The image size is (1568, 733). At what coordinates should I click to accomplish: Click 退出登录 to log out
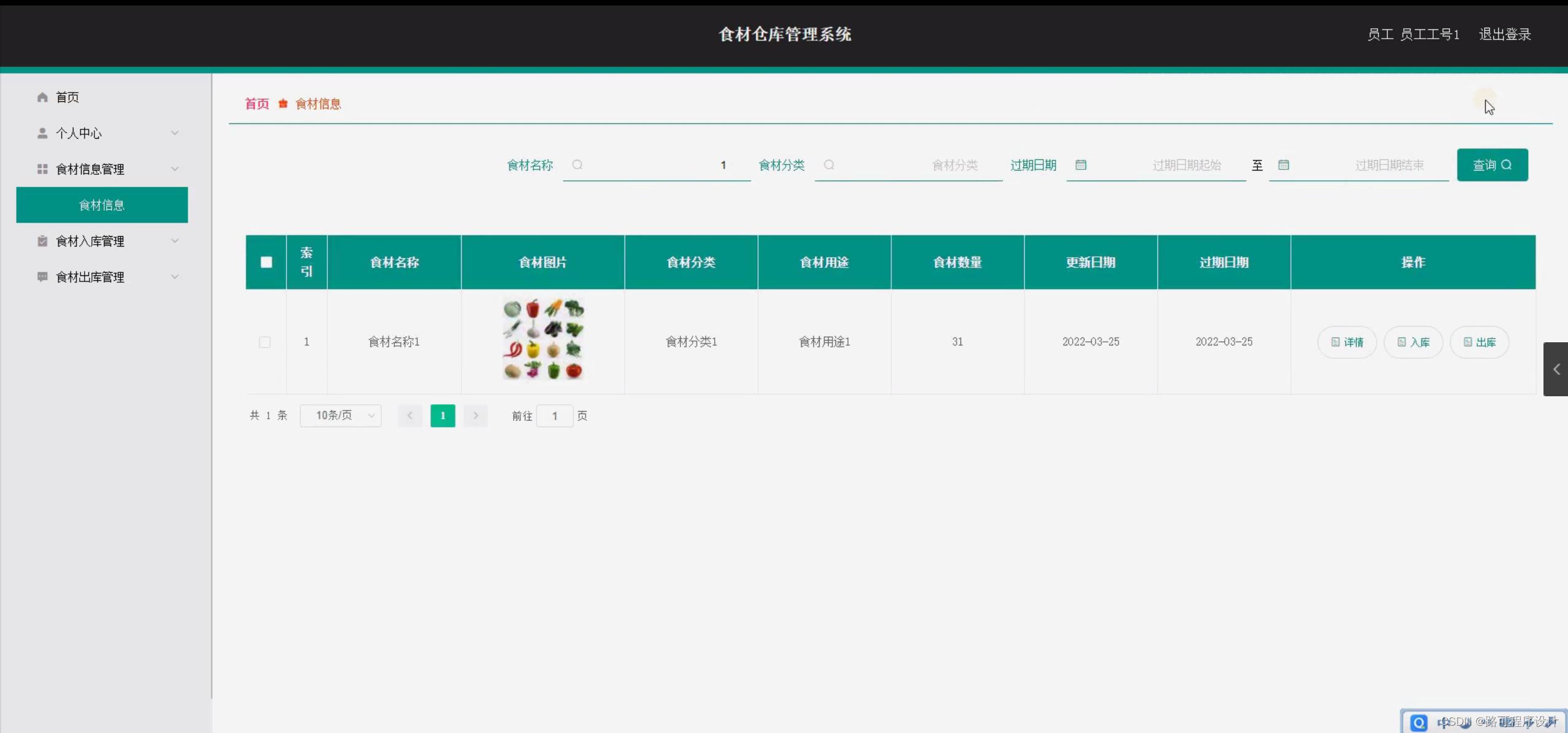(1505, 34)
